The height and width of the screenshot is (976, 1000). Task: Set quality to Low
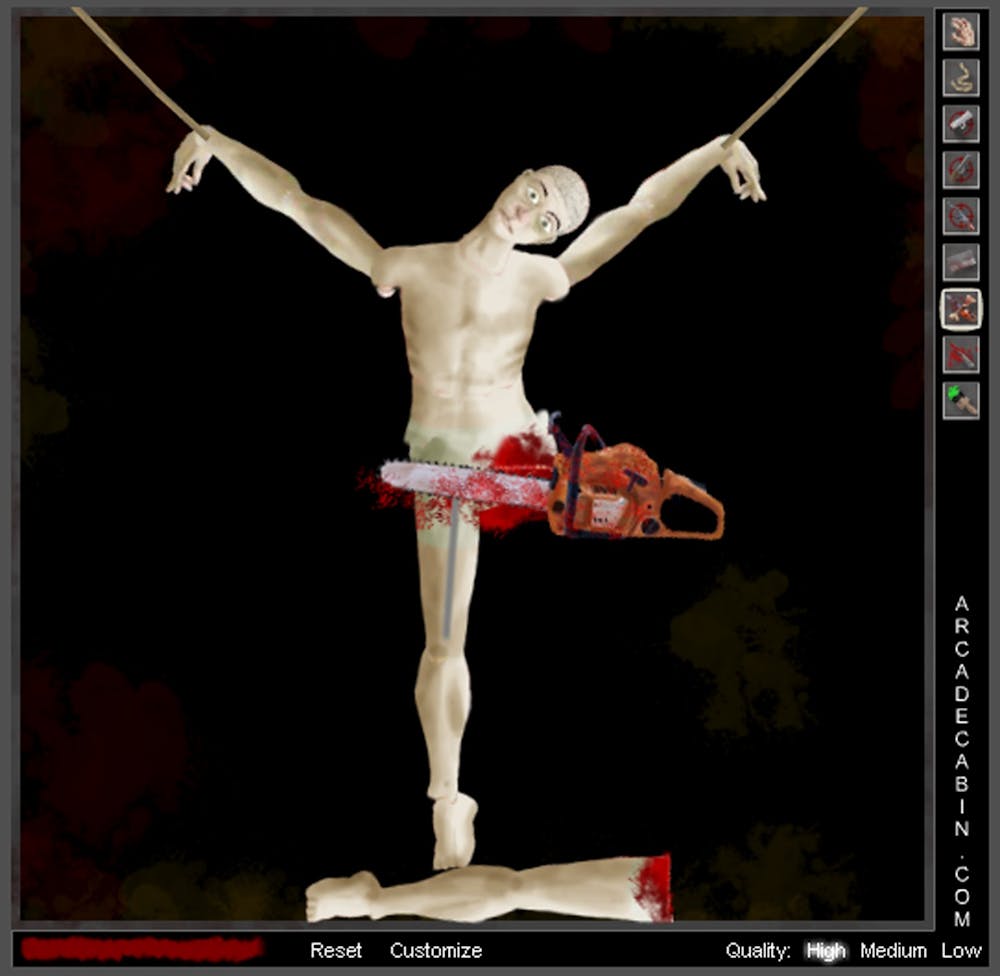point(960,951)
